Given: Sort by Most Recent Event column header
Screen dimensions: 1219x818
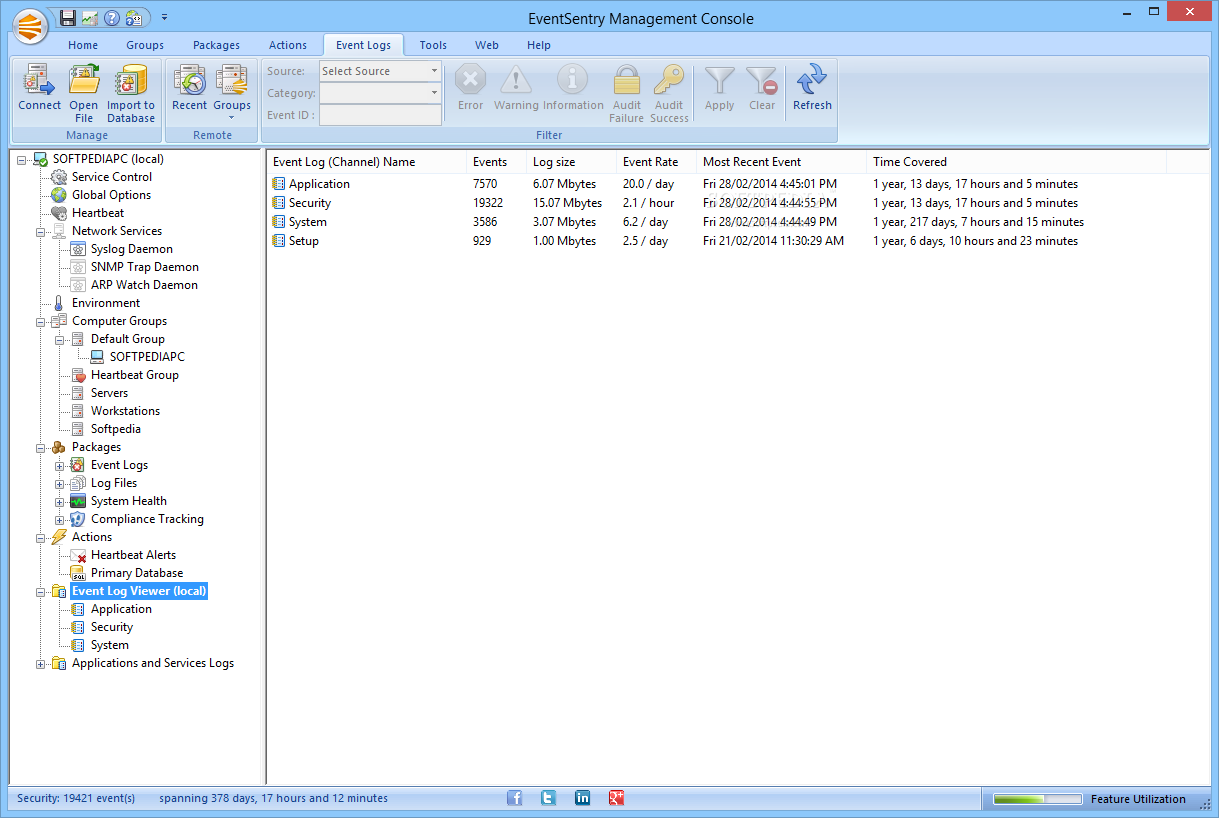Looking at the screenshot, I should (781, 162).
